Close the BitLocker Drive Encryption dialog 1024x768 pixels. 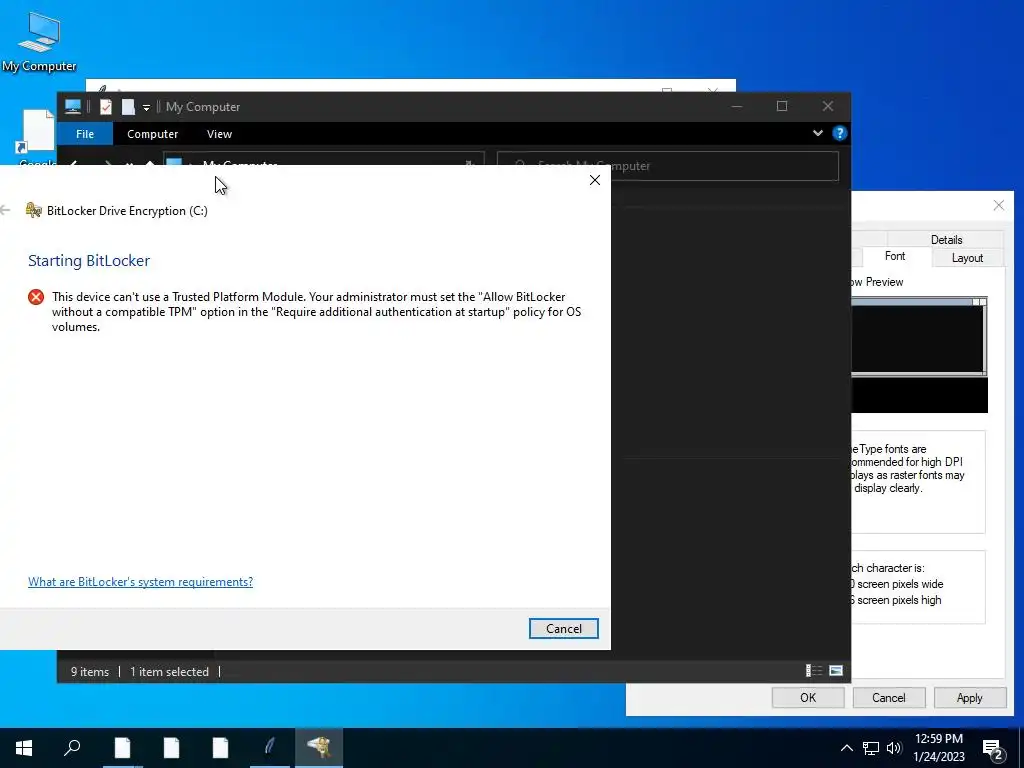[x=594, y=180]
